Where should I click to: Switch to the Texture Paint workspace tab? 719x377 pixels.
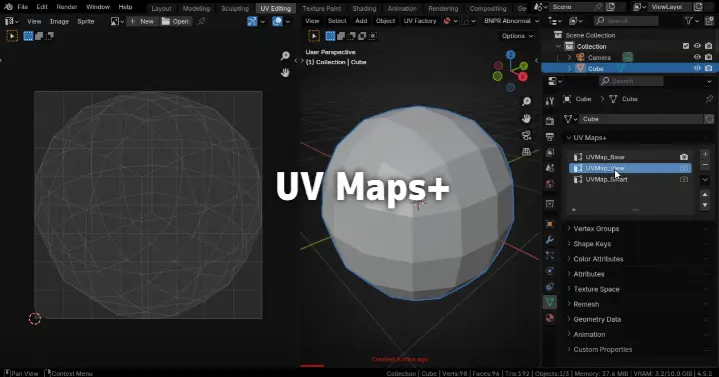321,8
